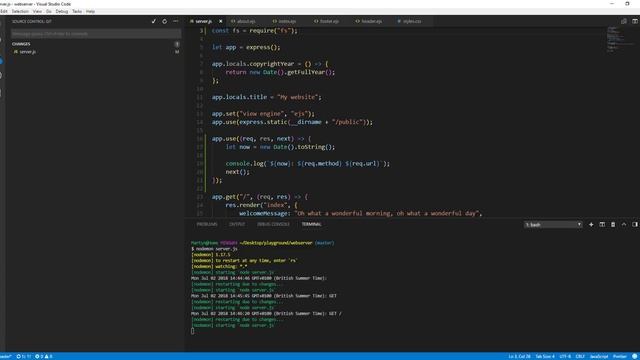Maximize the panel with the chevron-up icon
Image resolution: width=640 pixels, height=360 pixels.
(624, 224)
